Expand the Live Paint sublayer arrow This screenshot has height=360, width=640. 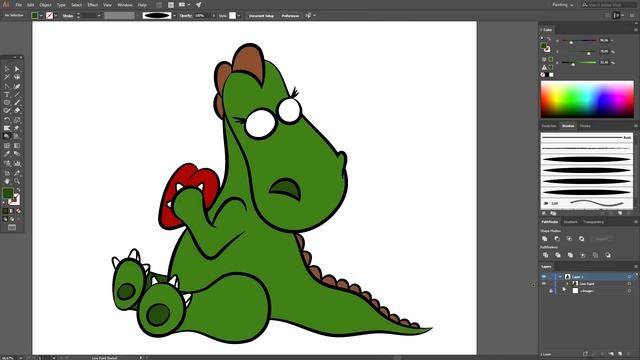[x=567, y=284]
